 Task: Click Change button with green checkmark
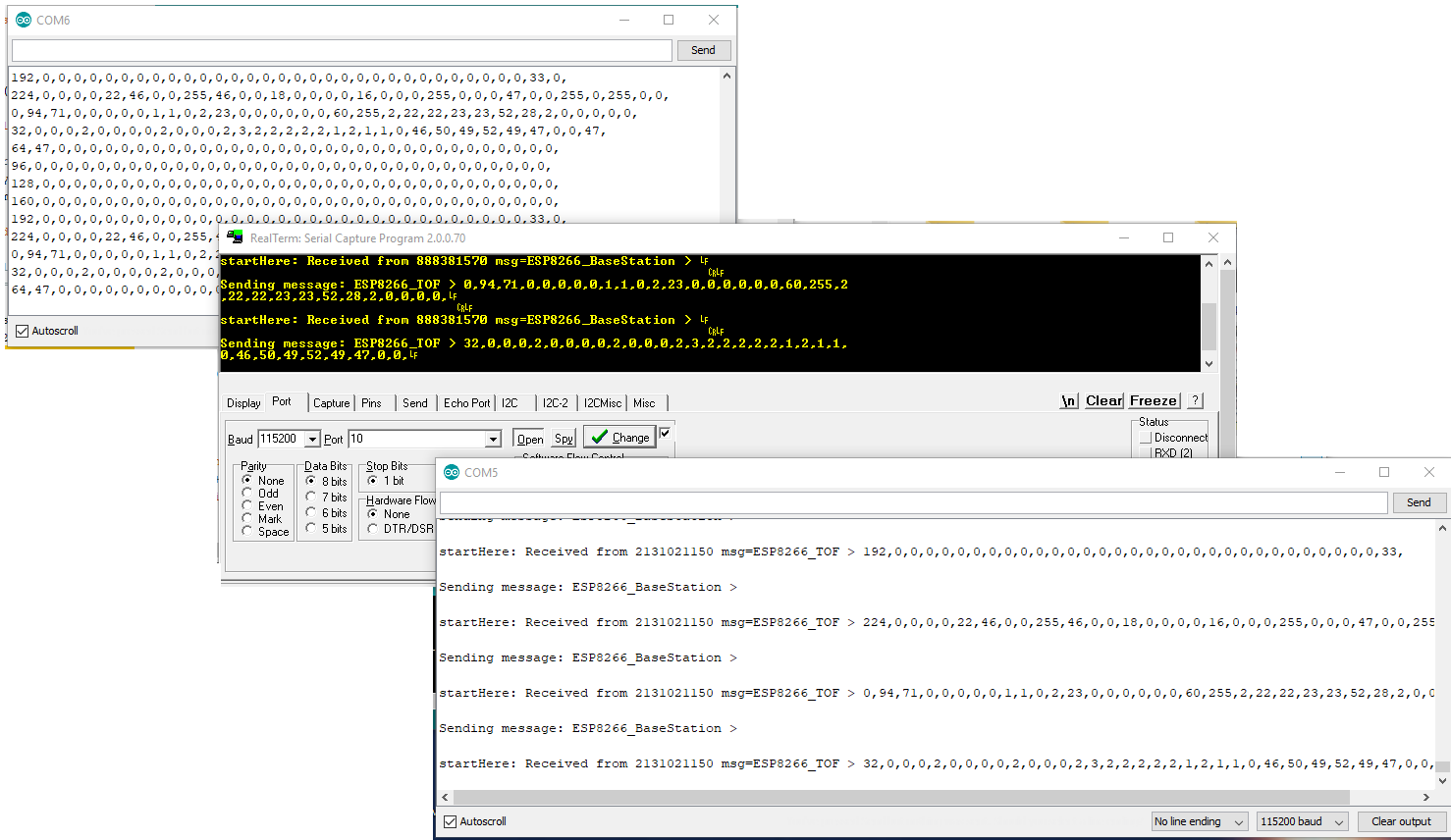620,437
